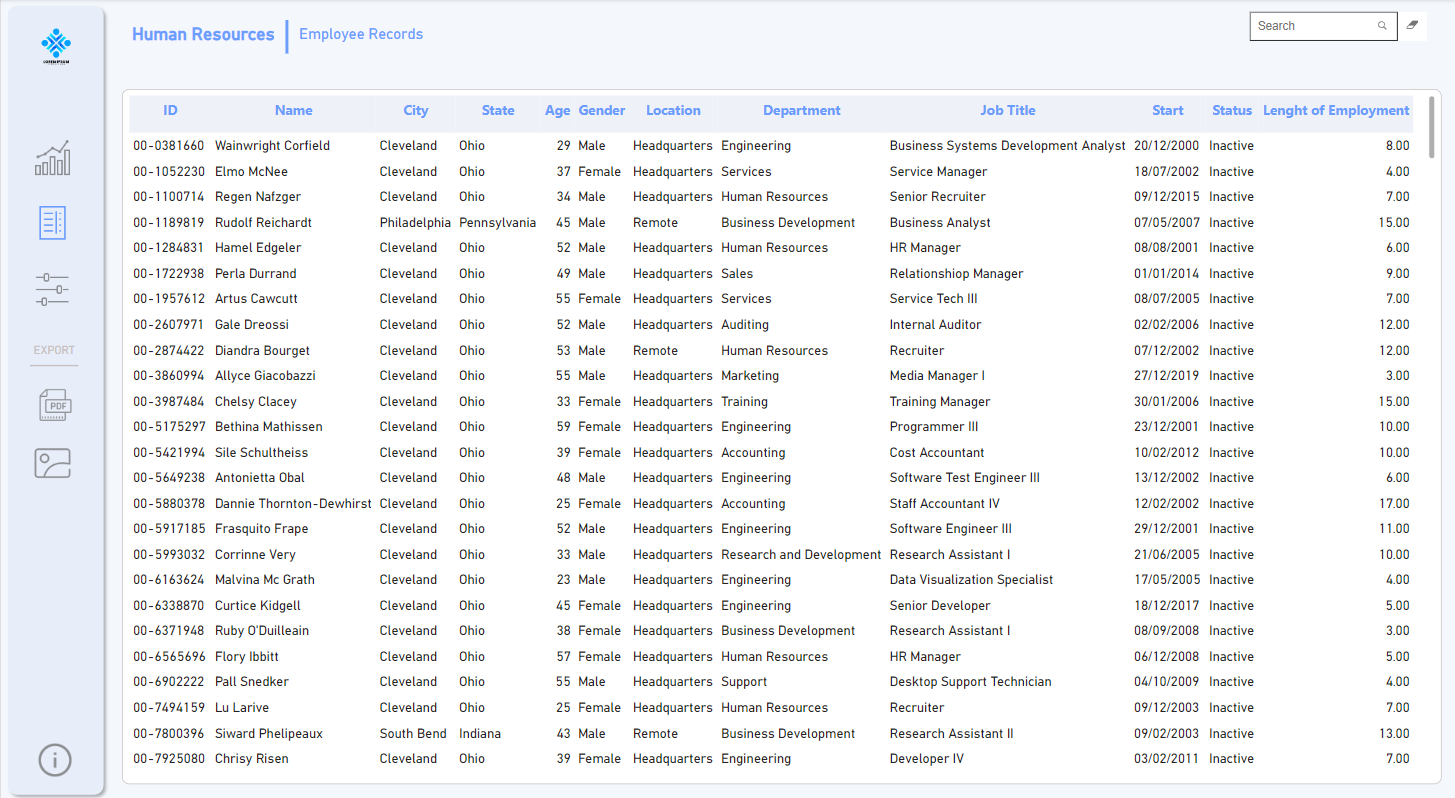Sort by Lenght of Employment header
This screenshot has height=798, width=1455.
(x=1336, y=111)
